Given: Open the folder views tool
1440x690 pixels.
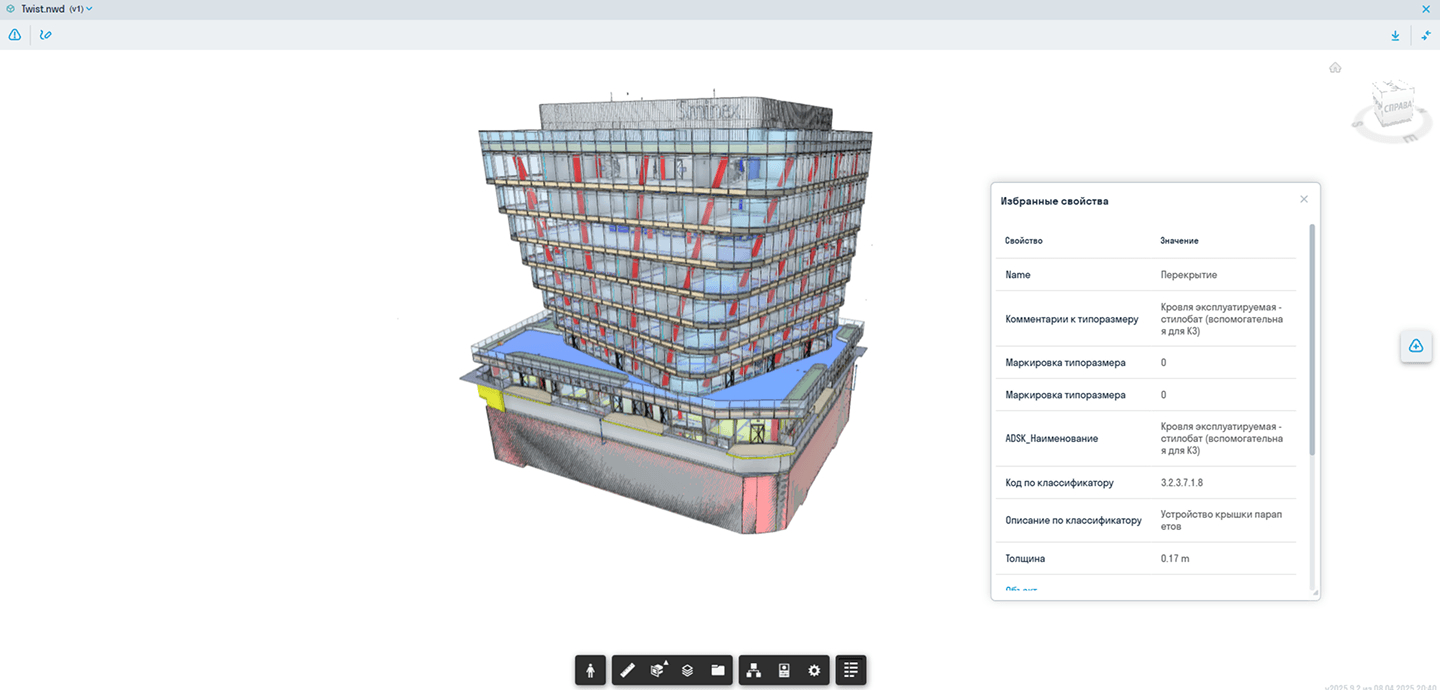Looking at the screenshot, I should (x=718, y=670).
